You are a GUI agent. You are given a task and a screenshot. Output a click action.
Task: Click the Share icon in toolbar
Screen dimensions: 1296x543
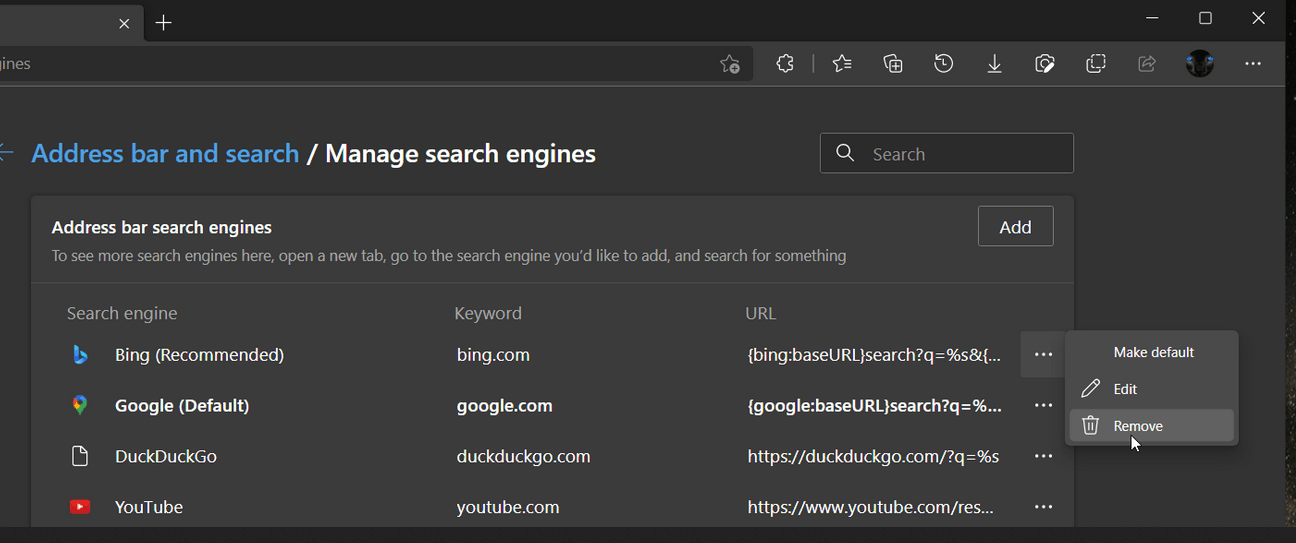point(1147,64)
